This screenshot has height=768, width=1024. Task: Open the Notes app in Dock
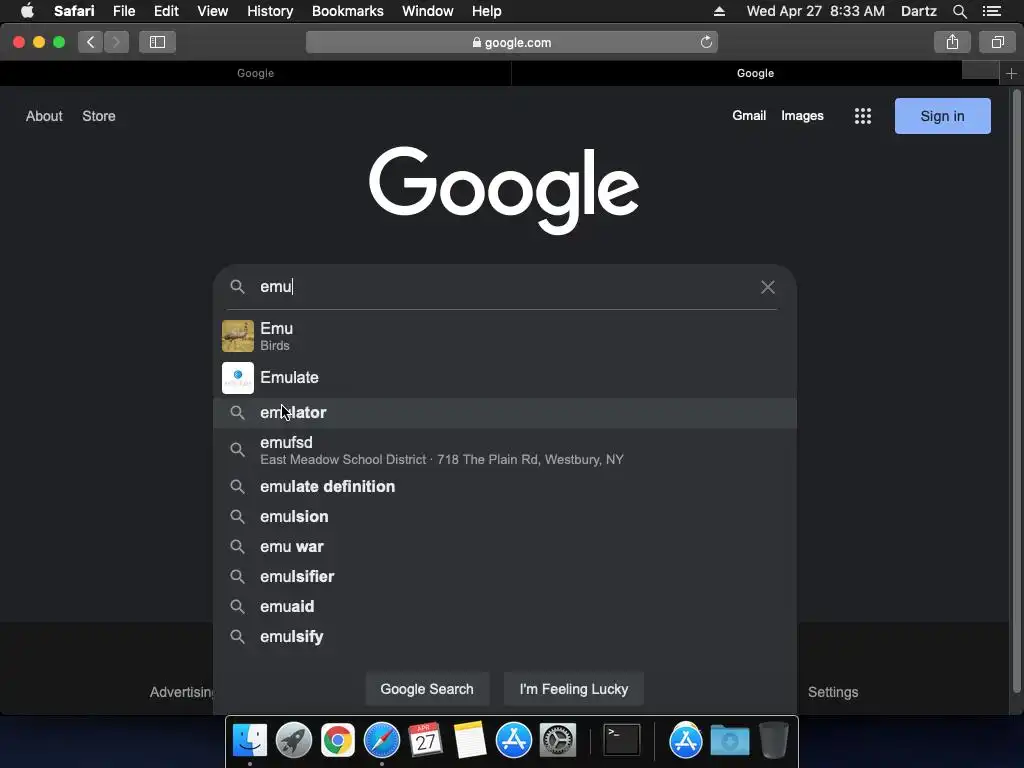(x=470, y=741)
